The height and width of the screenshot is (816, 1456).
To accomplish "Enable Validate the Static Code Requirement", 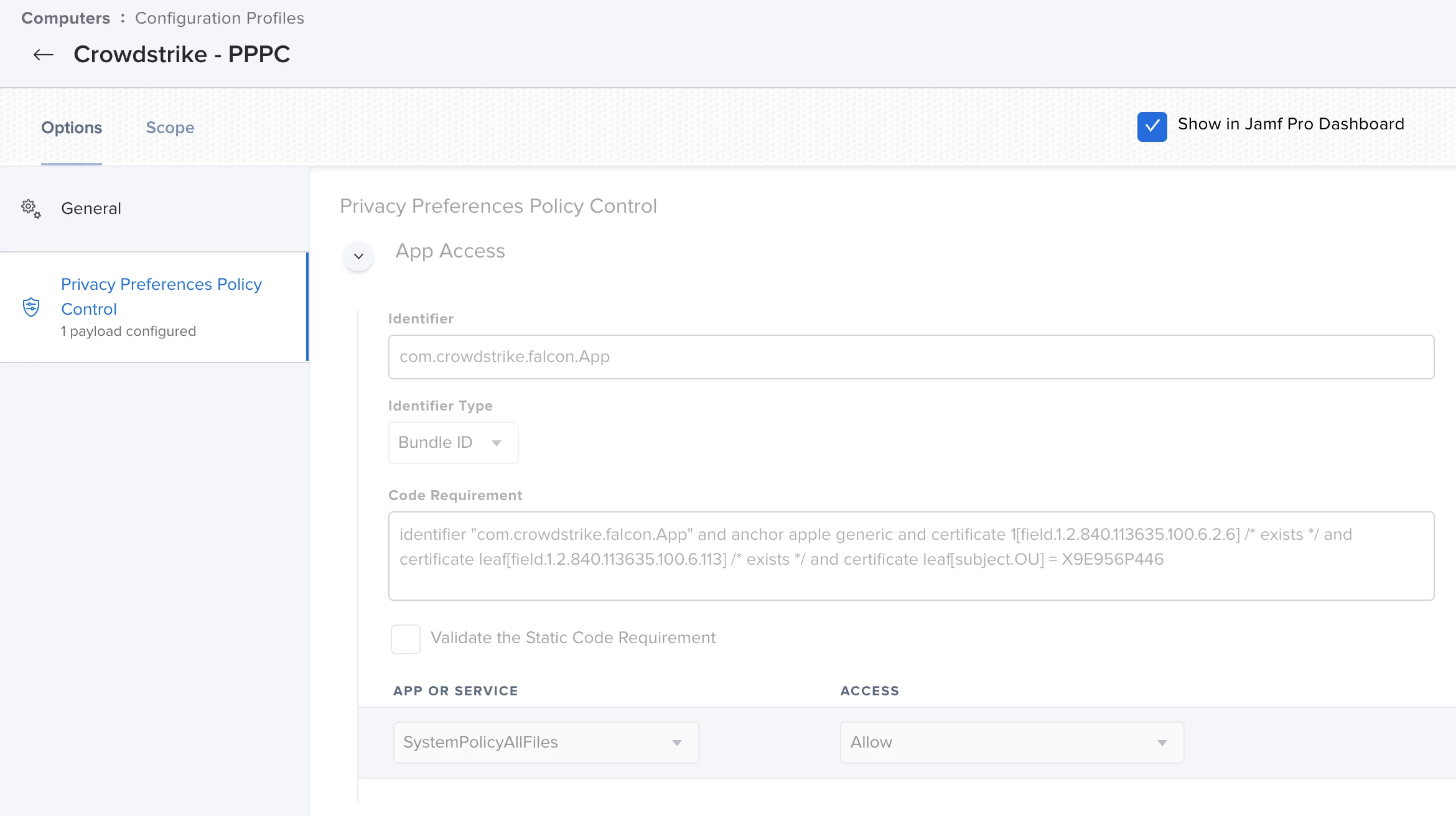I will 405,639.
